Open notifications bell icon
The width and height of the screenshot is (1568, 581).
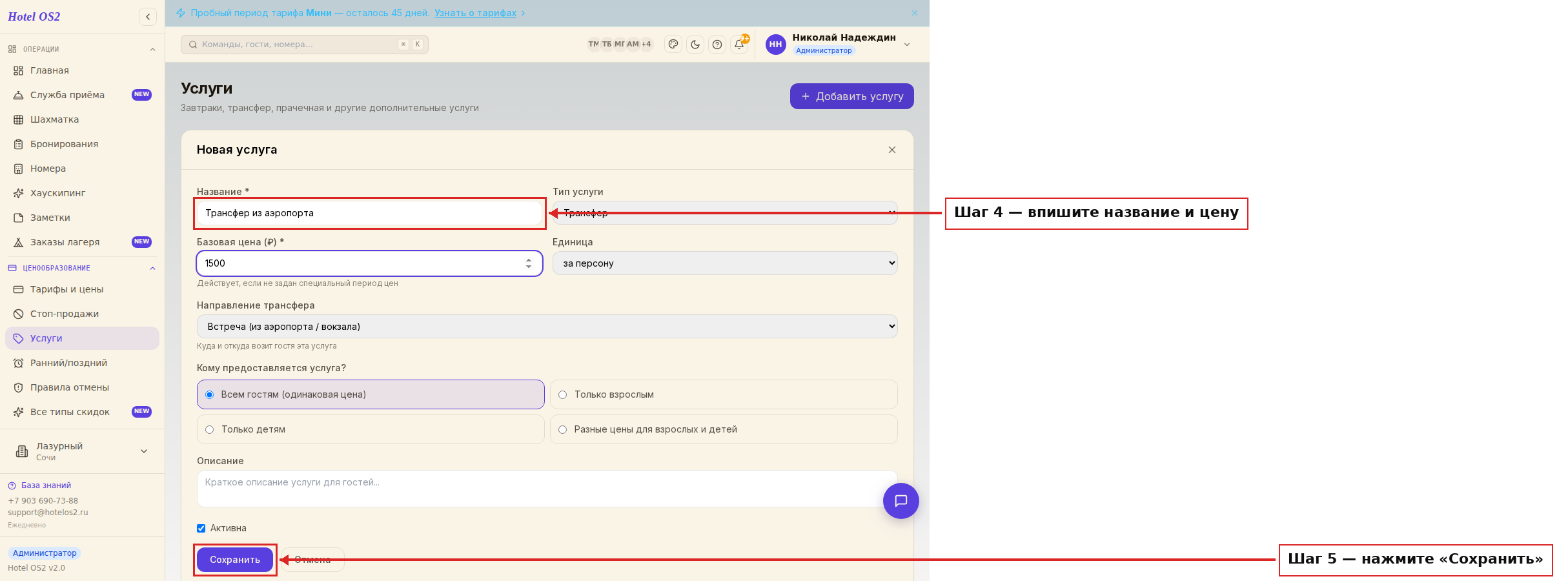click(x=739, y=45)
